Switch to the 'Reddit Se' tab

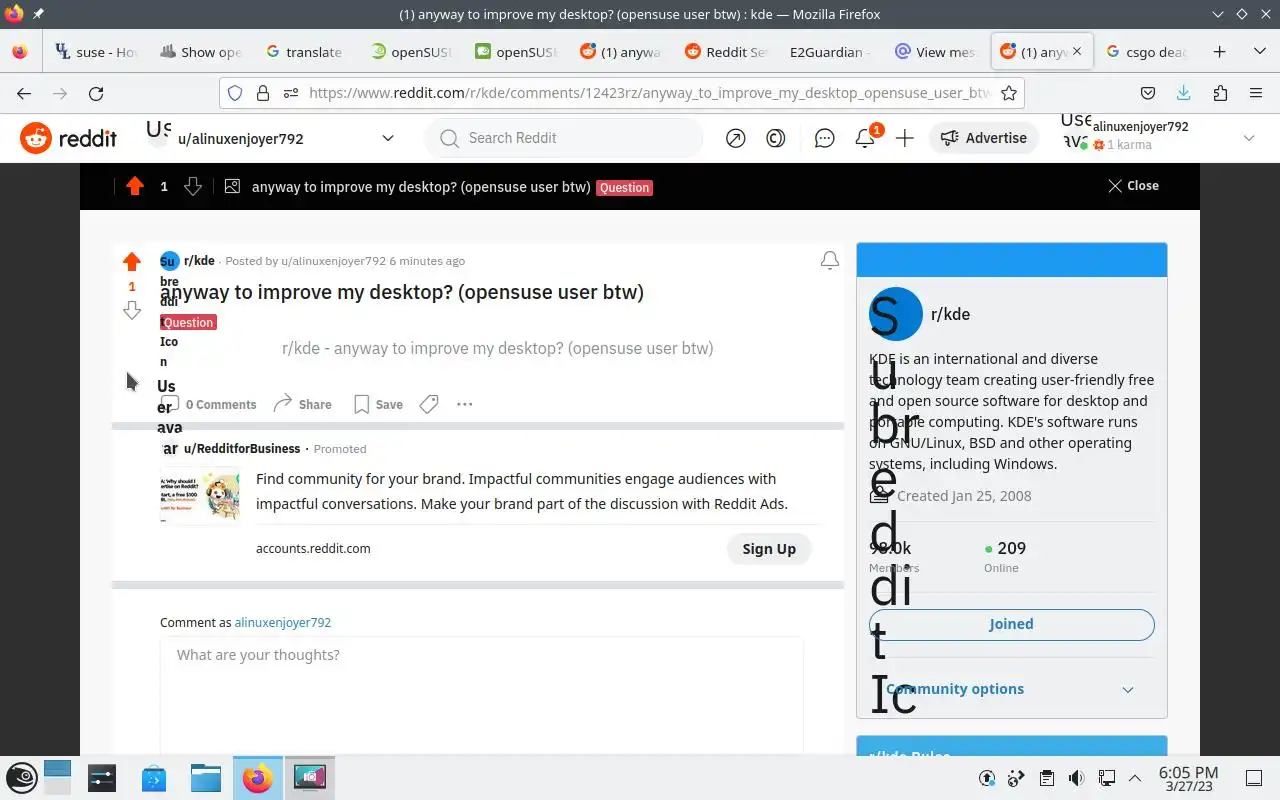[x=726, y=52]
